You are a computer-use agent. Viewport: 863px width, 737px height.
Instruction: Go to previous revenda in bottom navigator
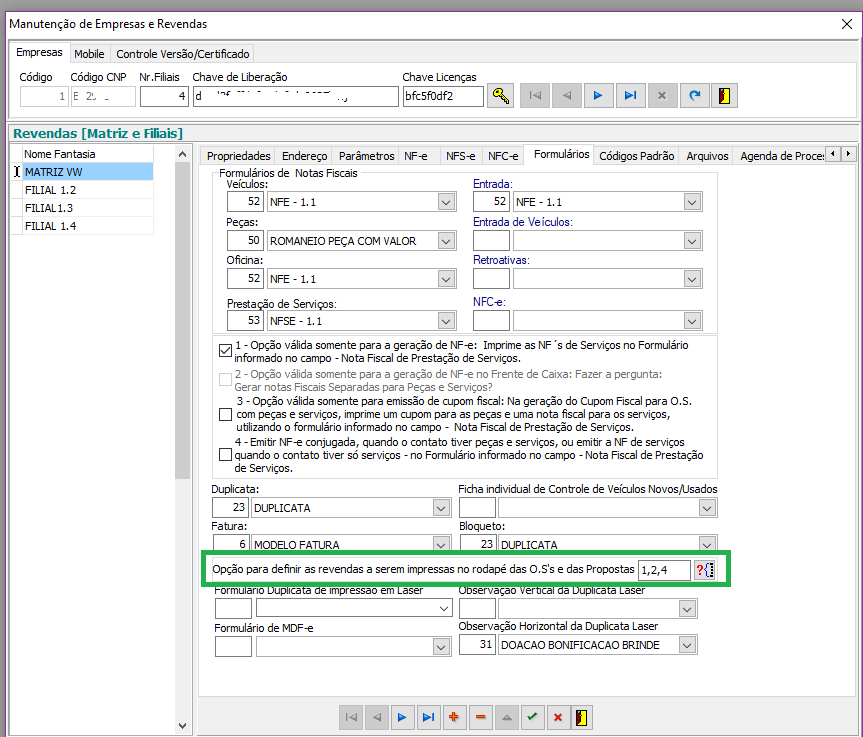point(377,717)
